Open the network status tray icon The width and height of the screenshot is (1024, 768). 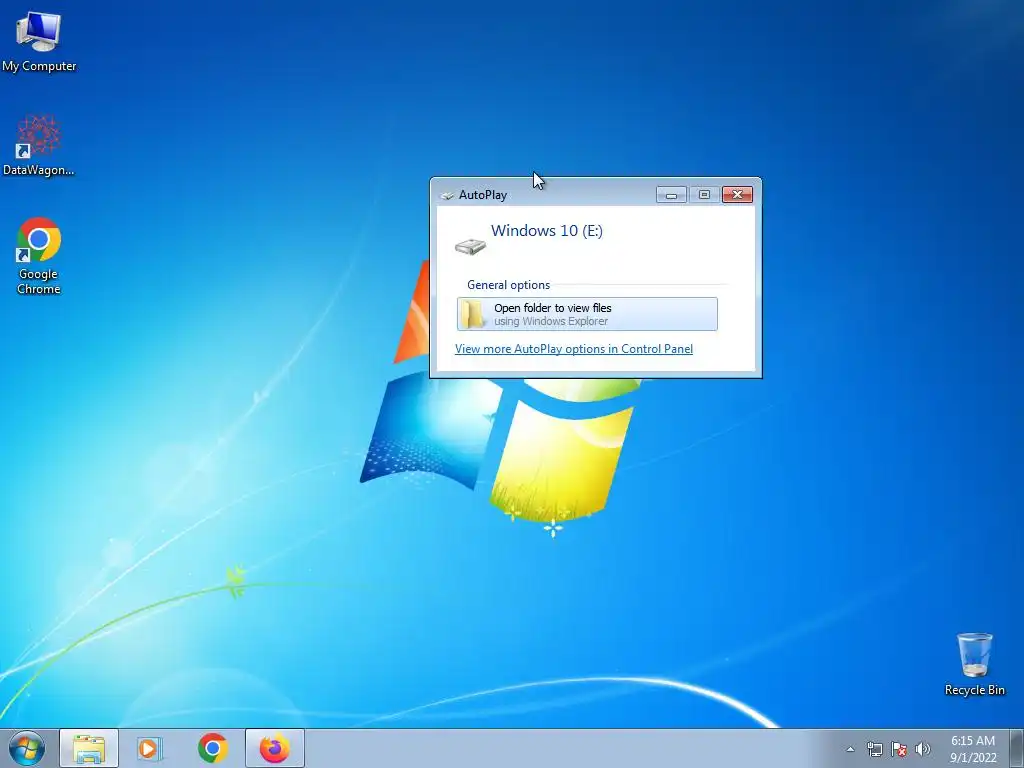point(874,749)
